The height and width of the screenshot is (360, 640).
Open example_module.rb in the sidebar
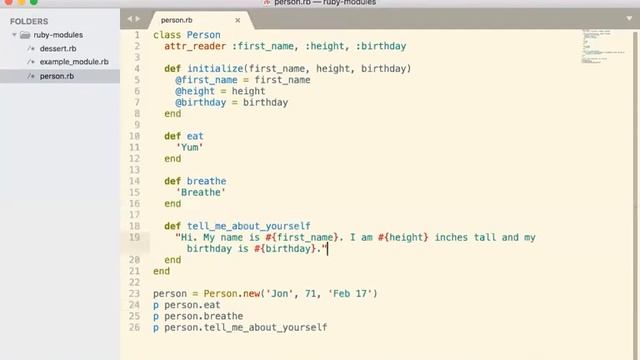[x=74, y=62]
